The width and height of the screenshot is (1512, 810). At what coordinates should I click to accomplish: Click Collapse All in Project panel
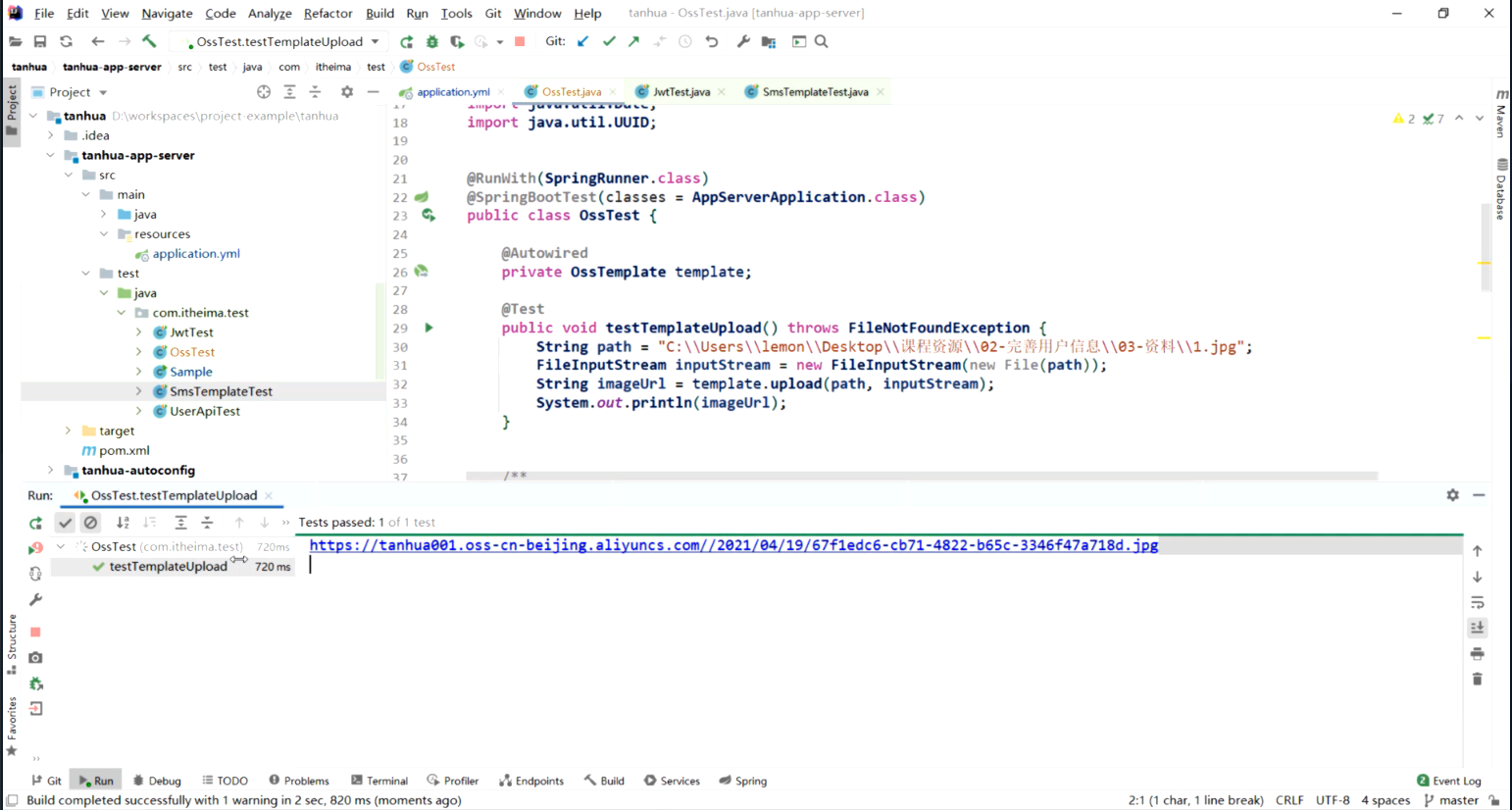coord(315,91)
